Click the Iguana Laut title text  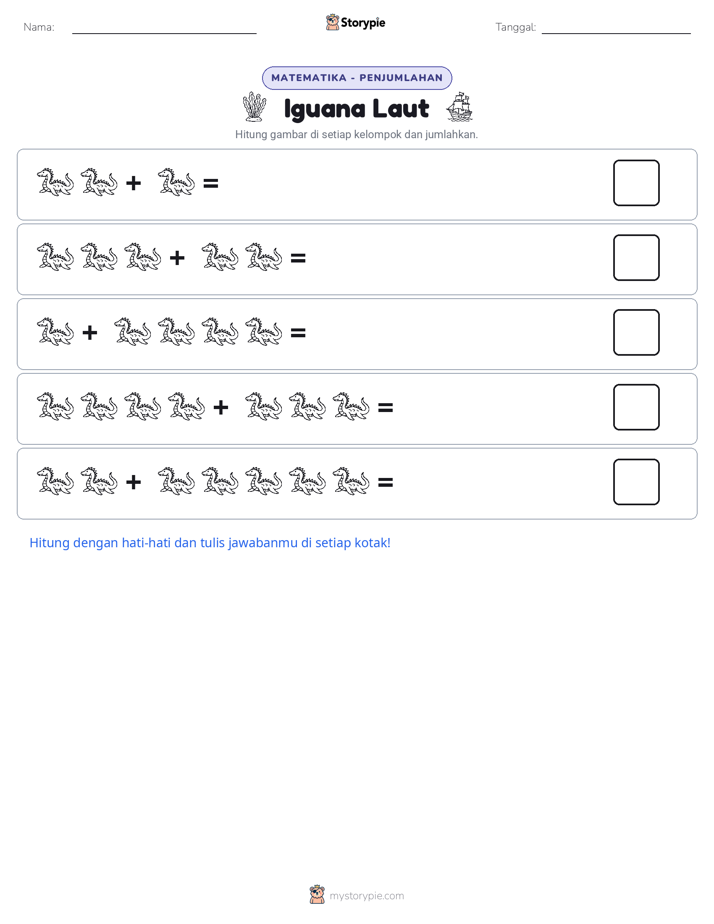(357, 108)
